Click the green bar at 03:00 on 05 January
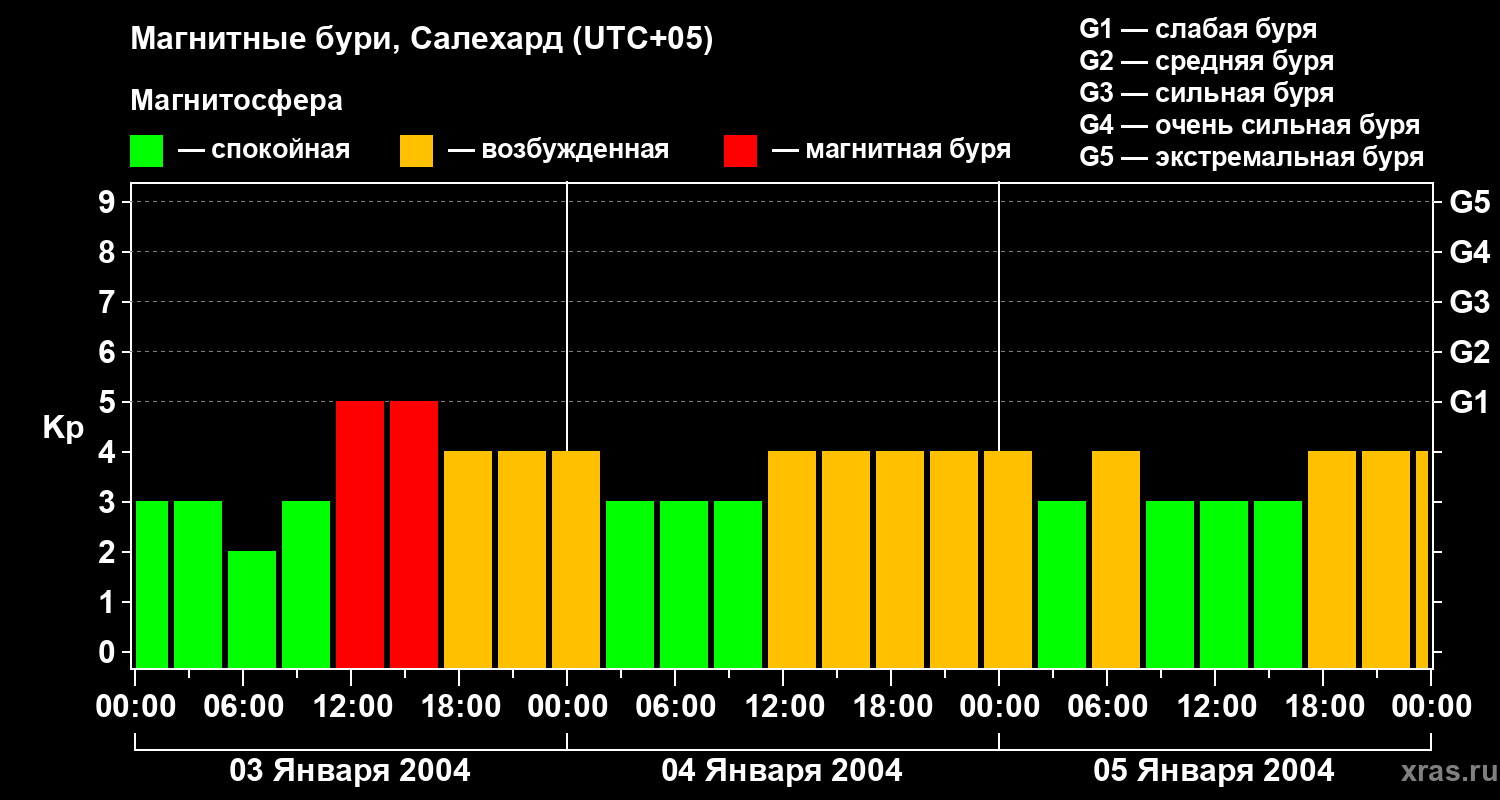This screenshot has height=800, width=1500. (x=1062, y=584)
